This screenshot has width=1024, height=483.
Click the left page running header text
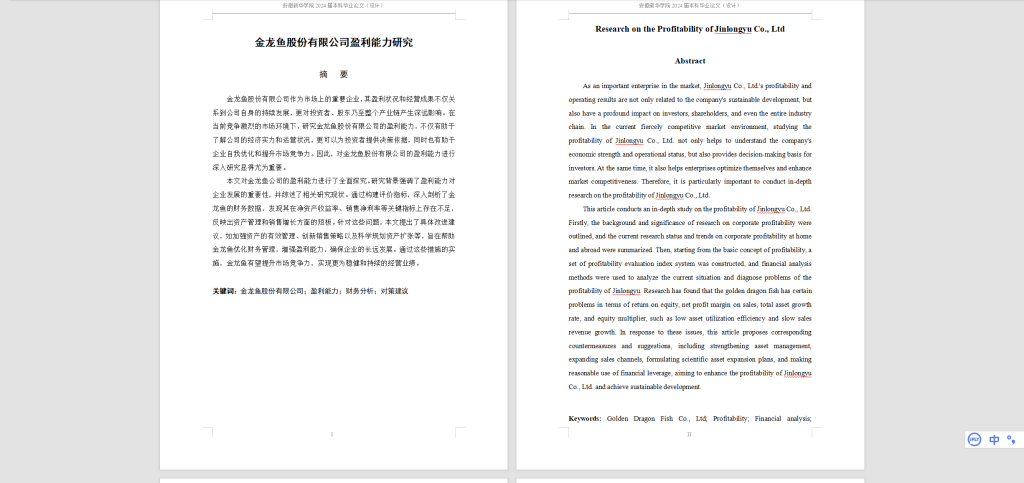[x=333, y=5]
